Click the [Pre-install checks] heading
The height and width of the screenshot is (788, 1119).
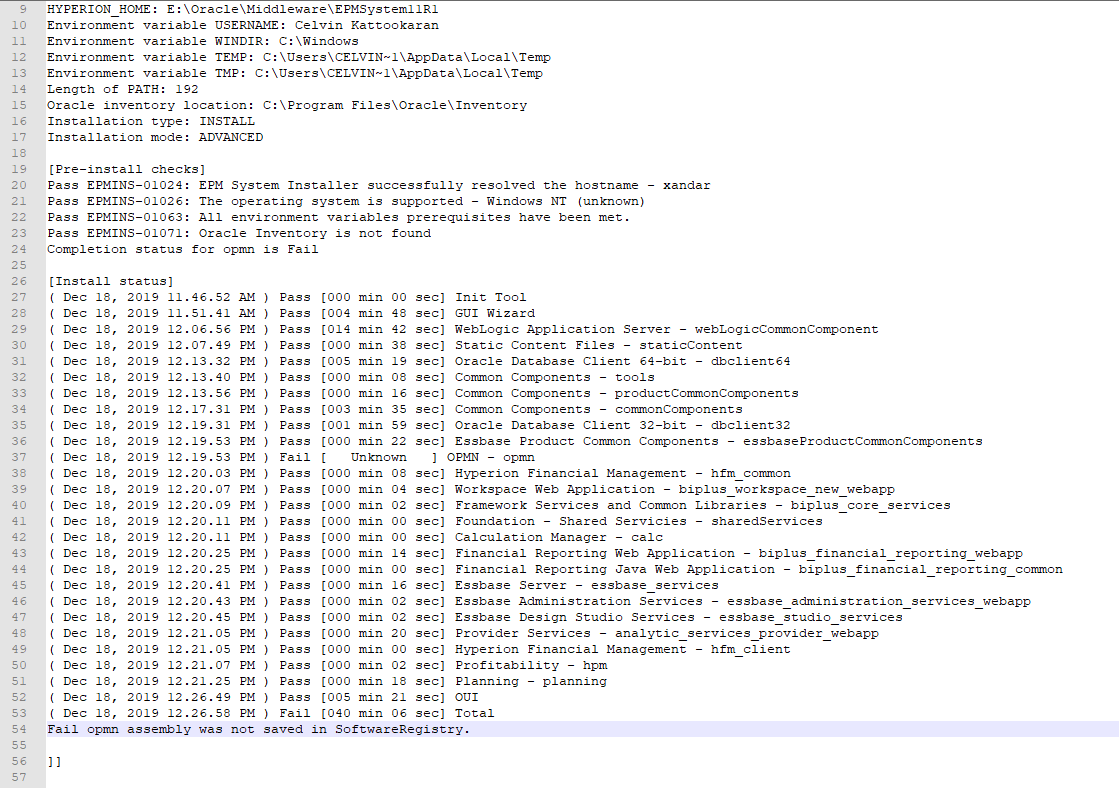(126, 169)
